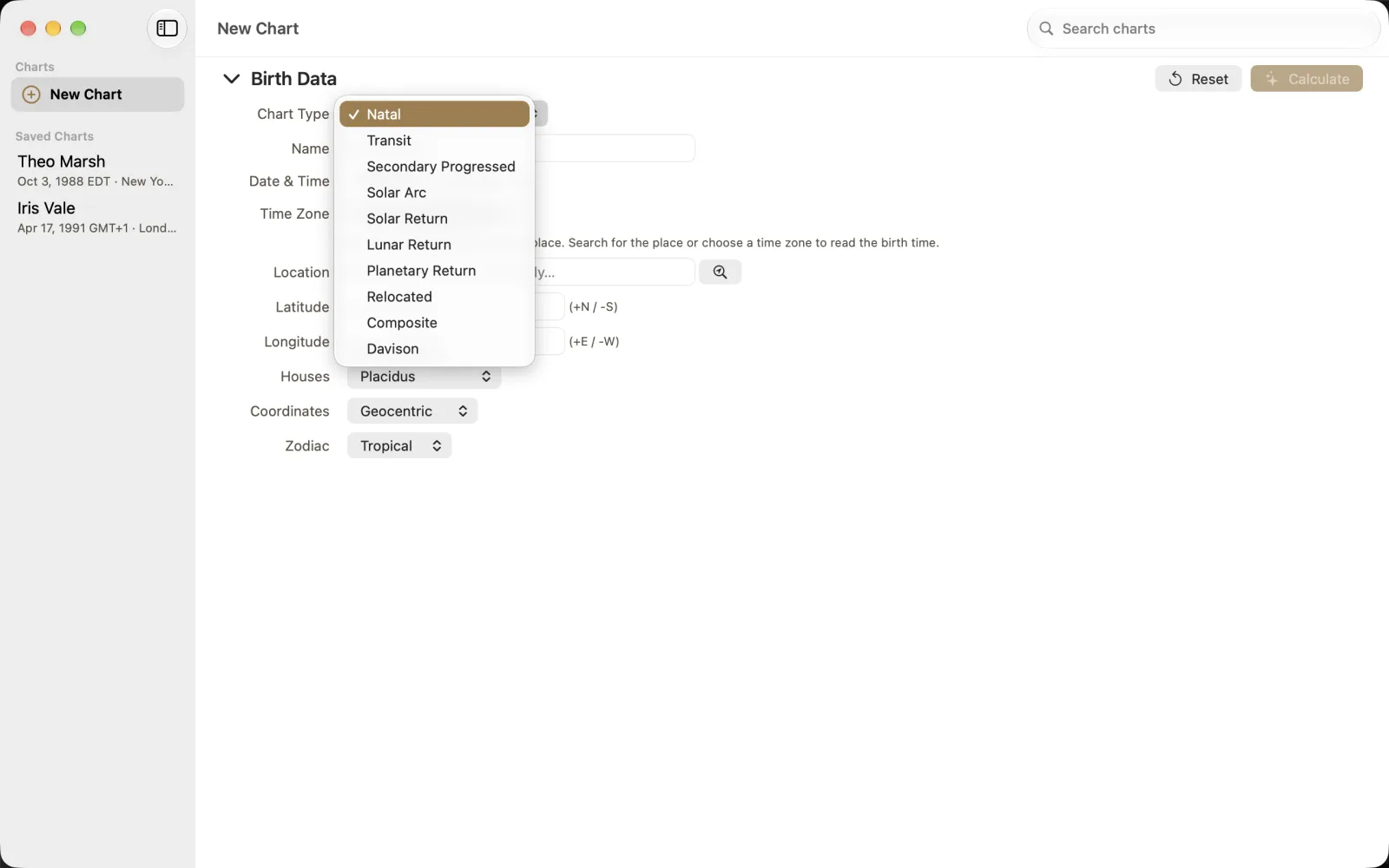Viewport: 1389px width, 868px height.
Task: Choose Transit chart type
Action: [434, 141]
